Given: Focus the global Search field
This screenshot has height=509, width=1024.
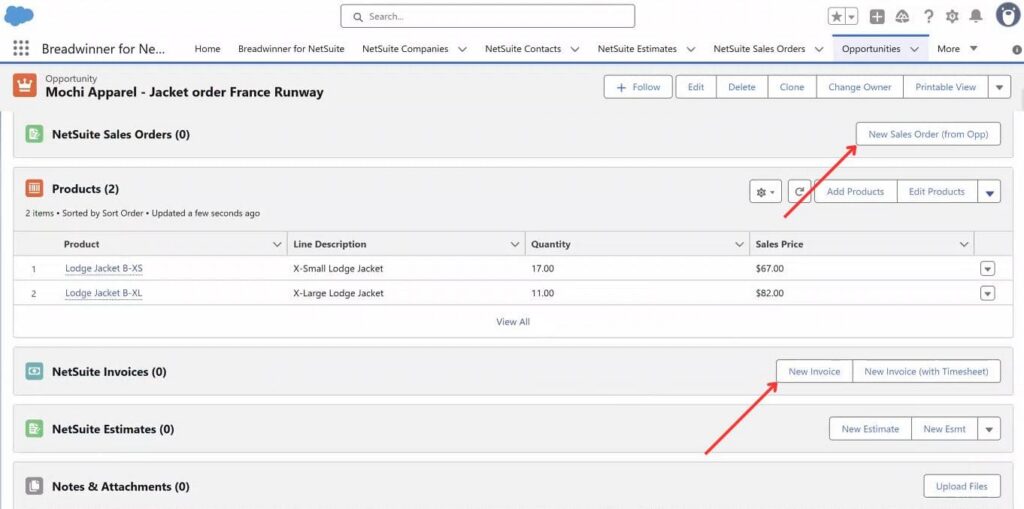Looking at the screenshot, I should (x=487, y=16).
